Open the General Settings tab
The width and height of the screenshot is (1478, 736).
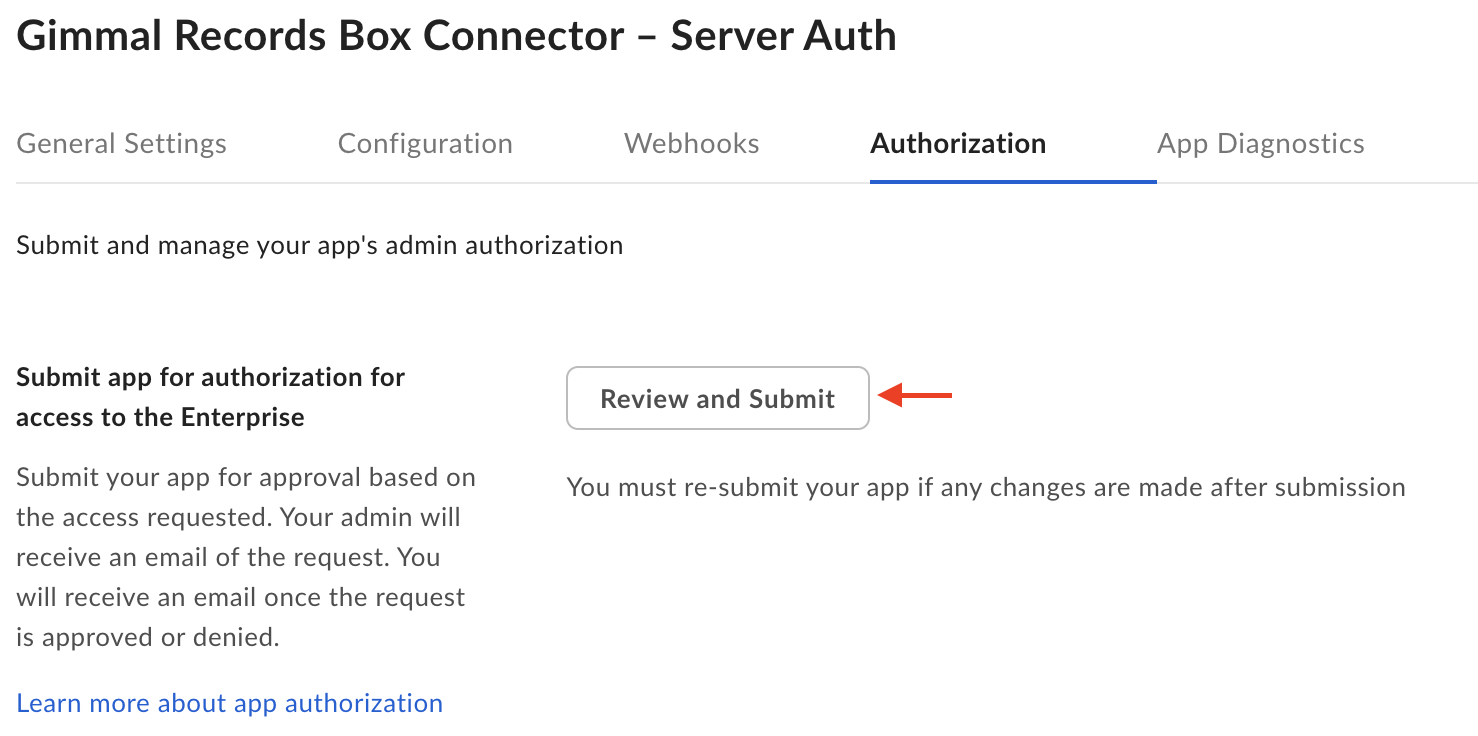click(x=121, y=144)
